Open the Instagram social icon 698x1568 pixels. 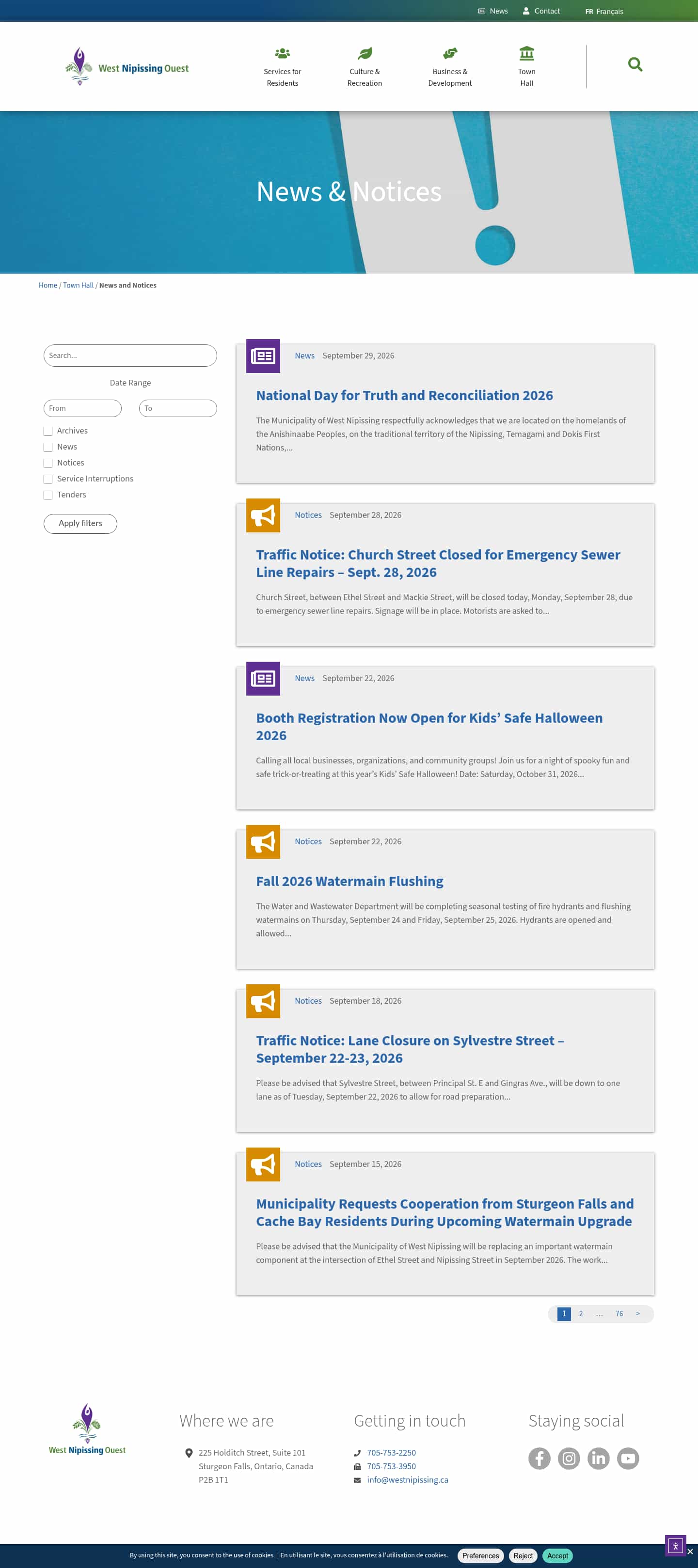coord(569,1458)
